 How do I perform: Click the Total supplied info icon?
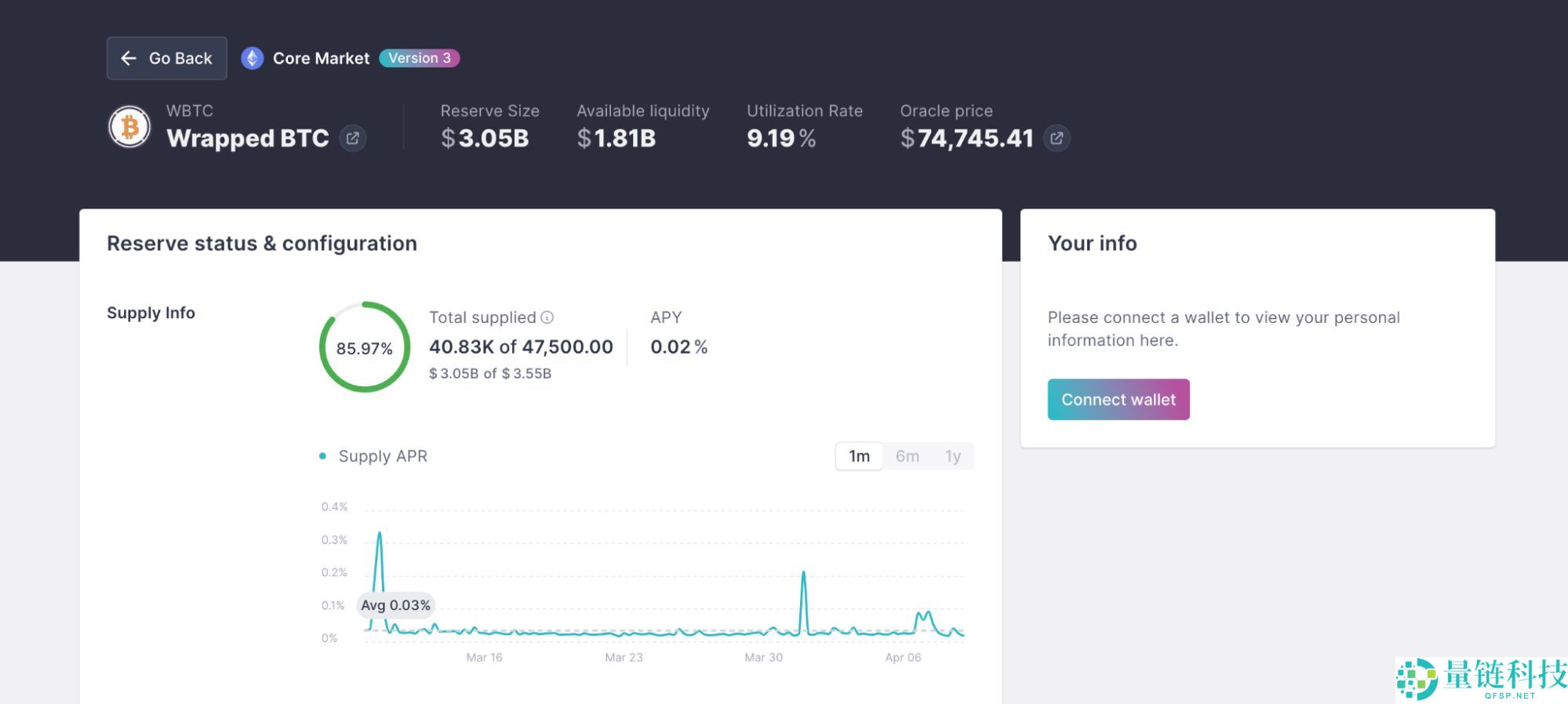(x=548, y=318)
